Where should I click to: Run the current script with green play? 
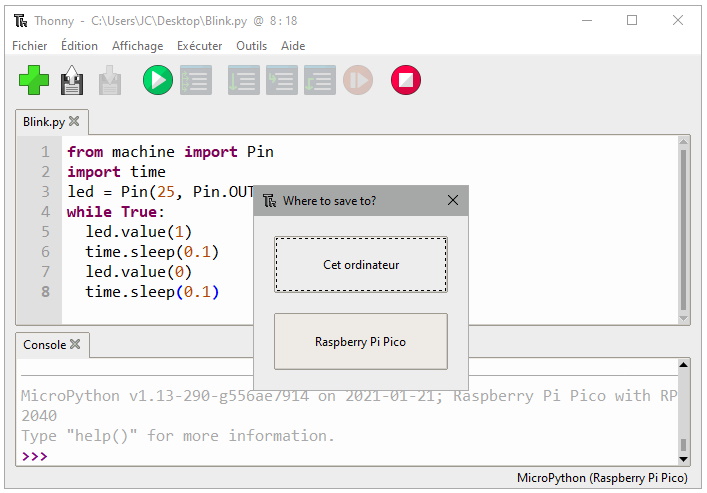158,80
